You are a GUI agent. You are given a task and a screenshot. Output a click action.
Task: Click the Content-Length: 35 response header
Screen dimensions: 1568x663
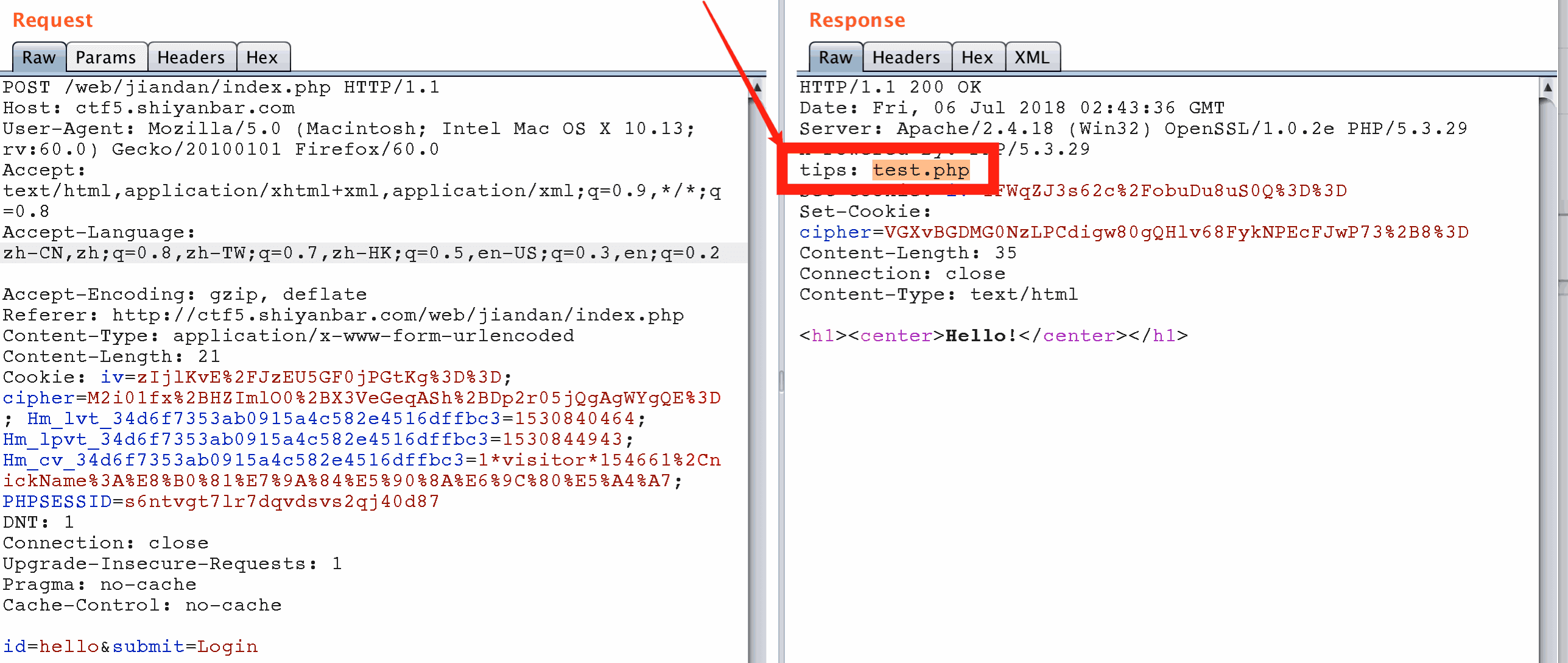(908, 253)
